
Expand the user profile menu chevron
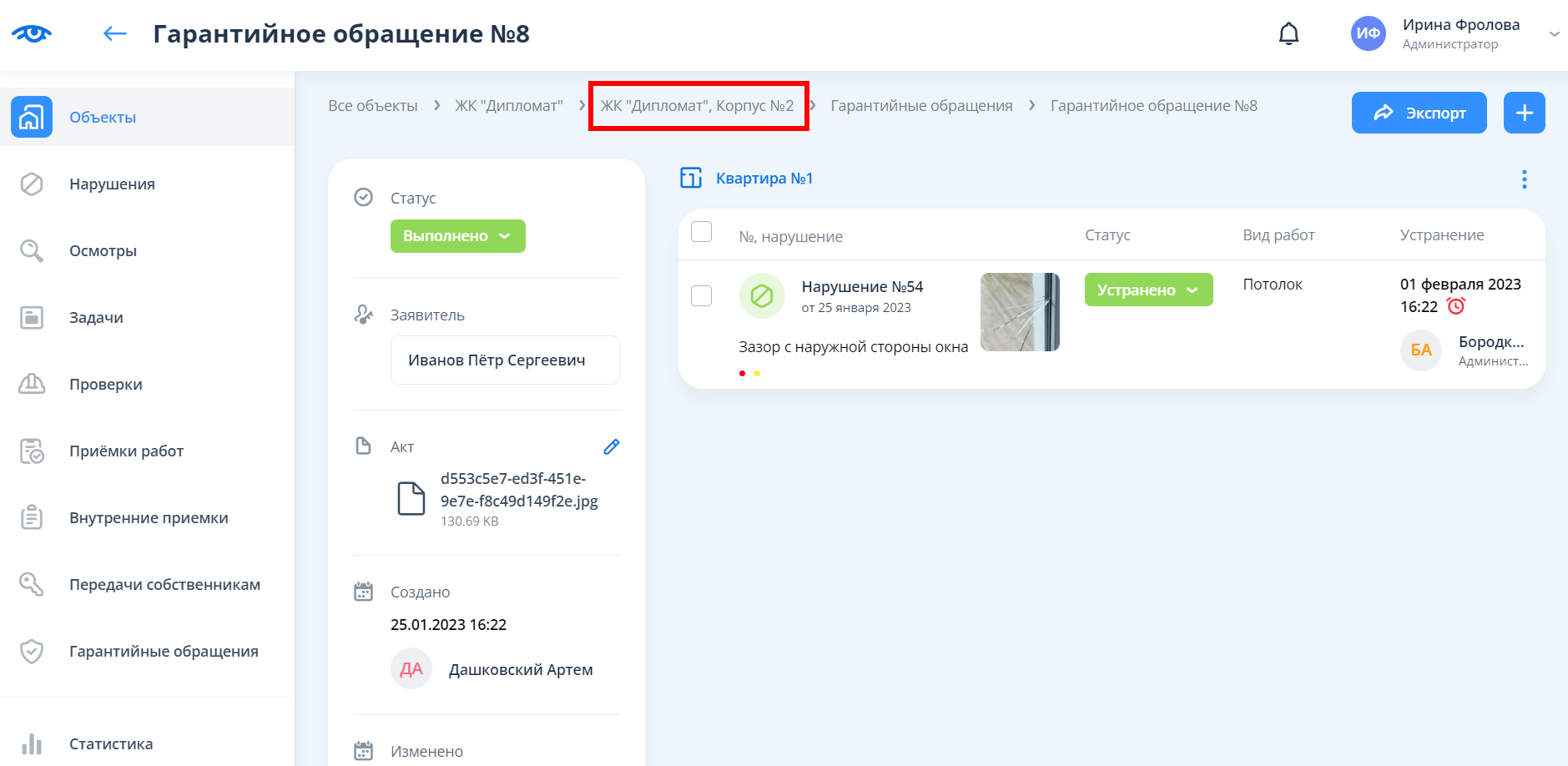click(x=1554, y=34)
